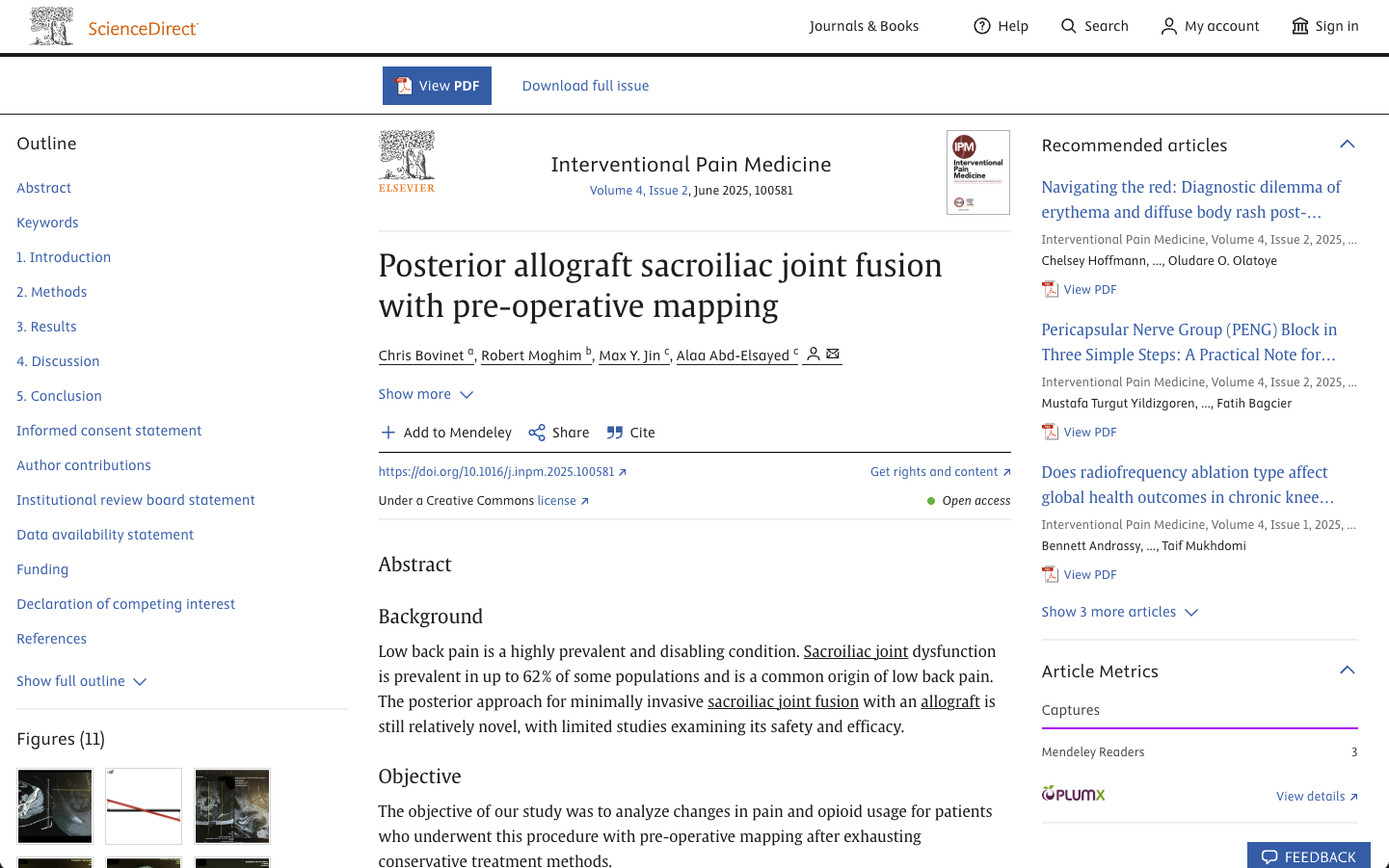Open the Interventional Pain Medicine journal cover
The height and width of the screenshot is (868, 1389).
[977, 172]
